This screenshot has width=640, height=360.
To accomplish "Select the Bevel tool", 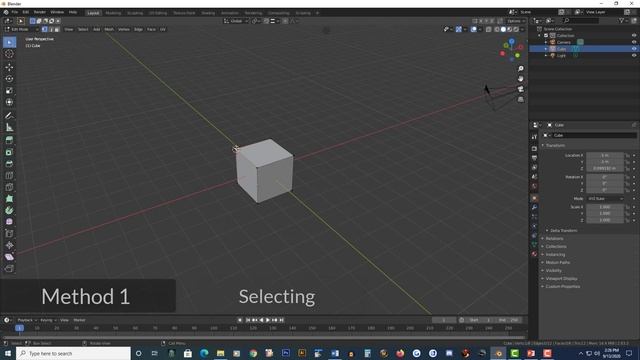I will [9, 164].
